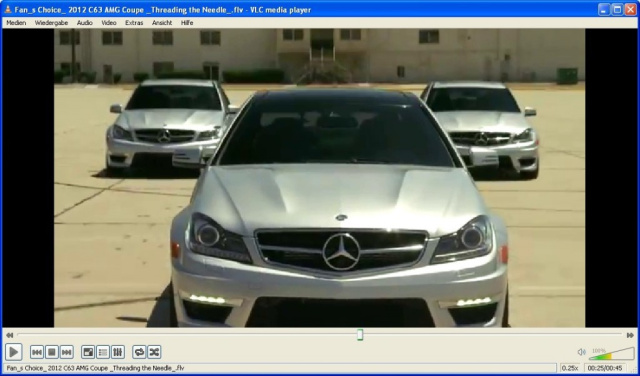Click the 0.25x playback speed indicator

[x=570, y=368]
